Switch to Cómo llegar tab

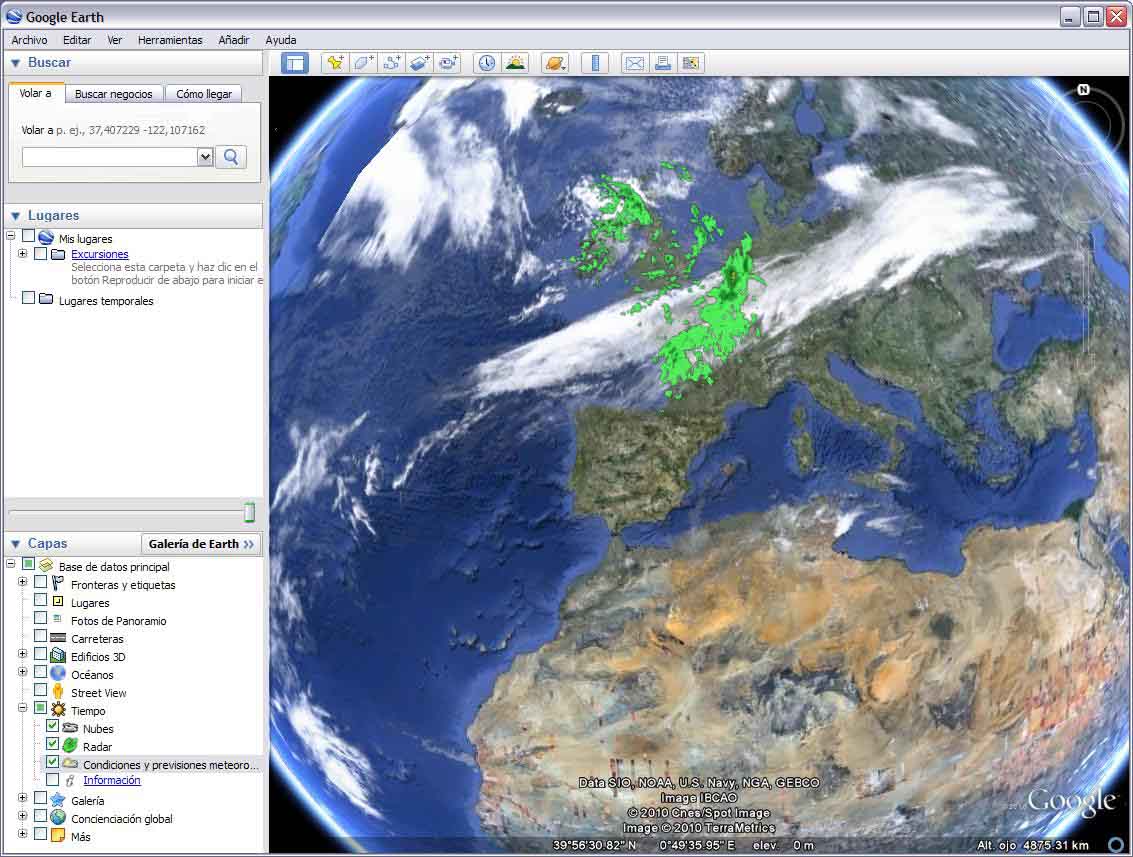click(x=204, y=94)
